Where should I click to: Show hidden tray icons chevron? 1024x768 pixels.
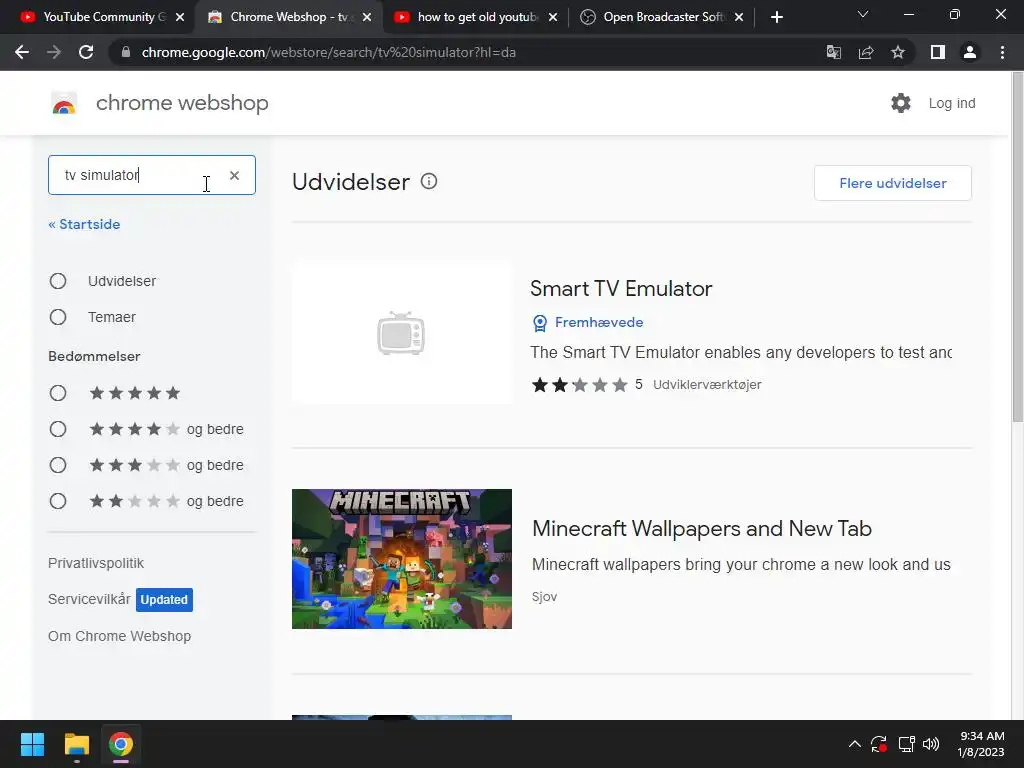854,744
